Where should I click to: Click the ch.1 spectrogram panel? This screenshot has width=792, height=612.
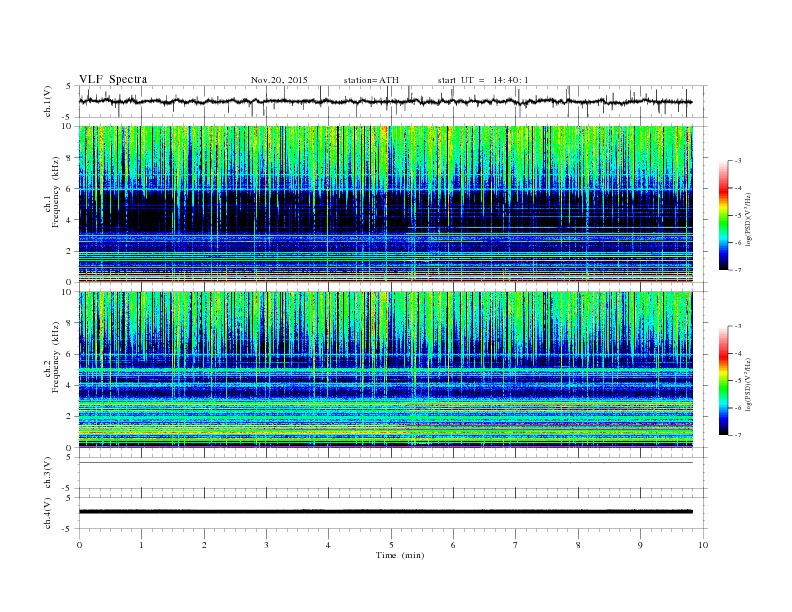coord(385,204)
